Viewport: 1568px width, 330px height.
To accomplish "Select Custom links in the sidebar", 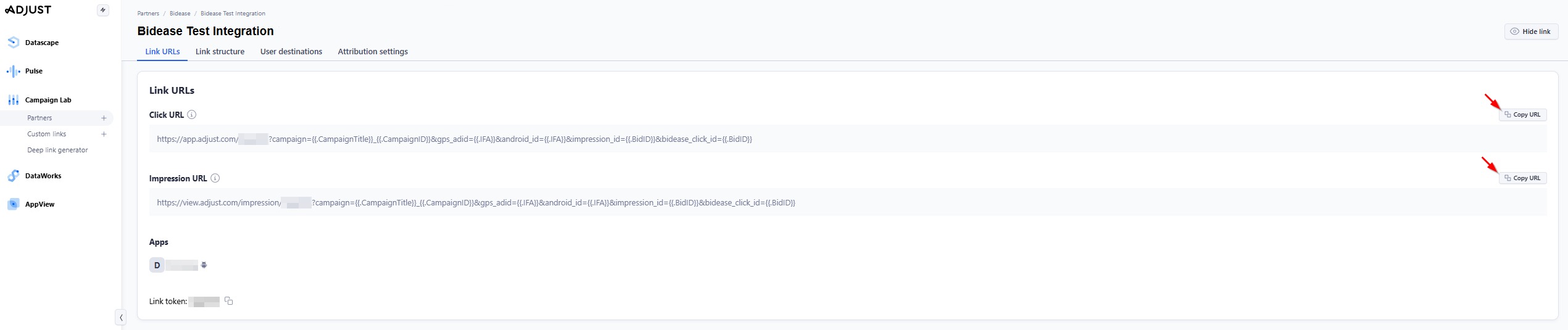I will tap(46, 134).
